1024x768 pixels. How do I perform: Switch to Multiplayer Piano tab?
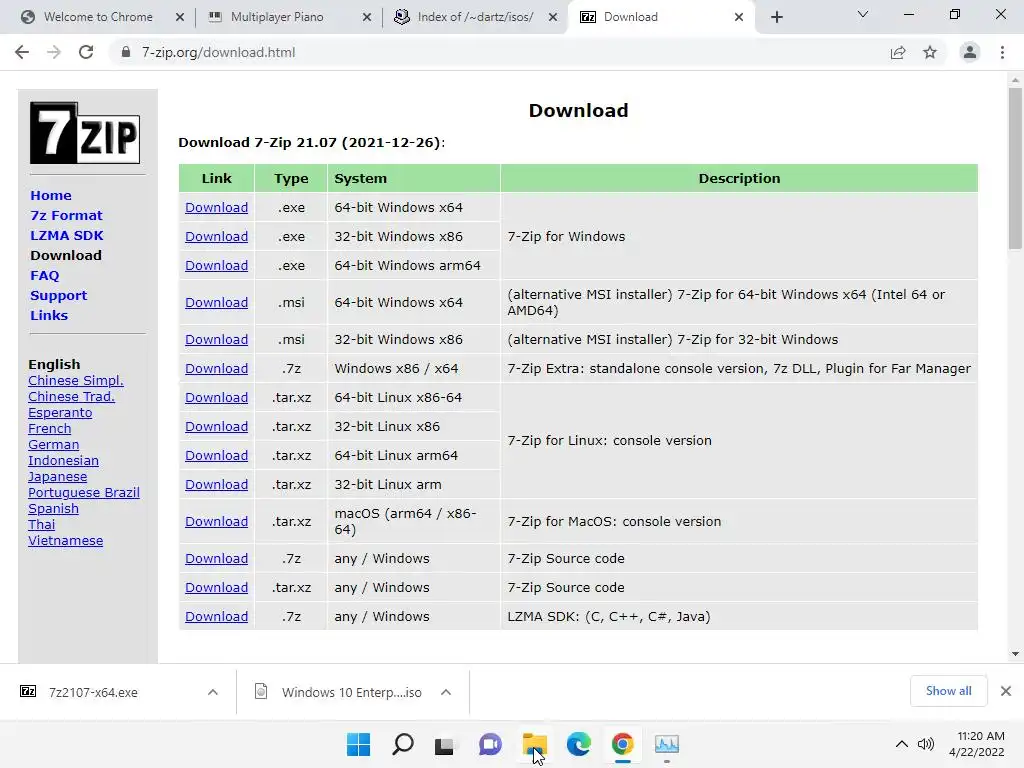click(x=277, y=17)
